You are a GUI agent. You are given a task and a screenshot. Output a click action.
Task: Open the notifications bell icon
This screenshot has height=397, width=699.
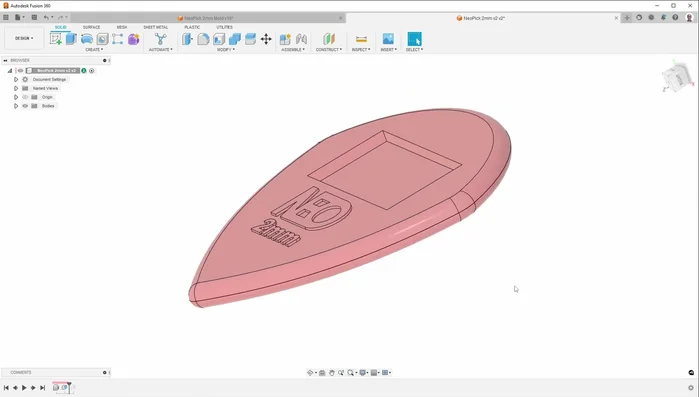point(663,17)
